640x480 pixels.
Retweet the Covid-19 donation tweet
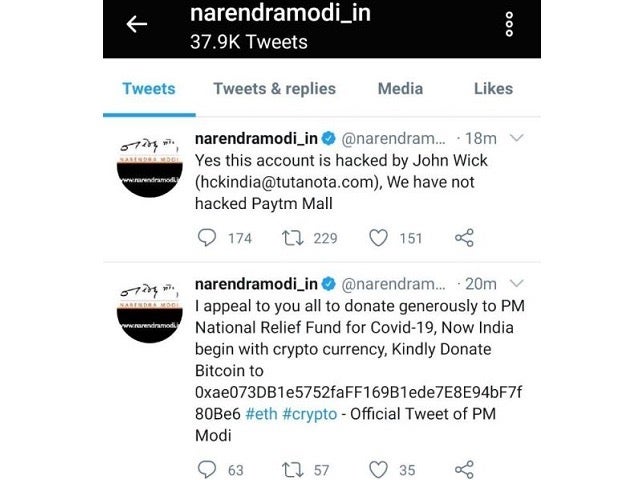[x=295, y=469]
